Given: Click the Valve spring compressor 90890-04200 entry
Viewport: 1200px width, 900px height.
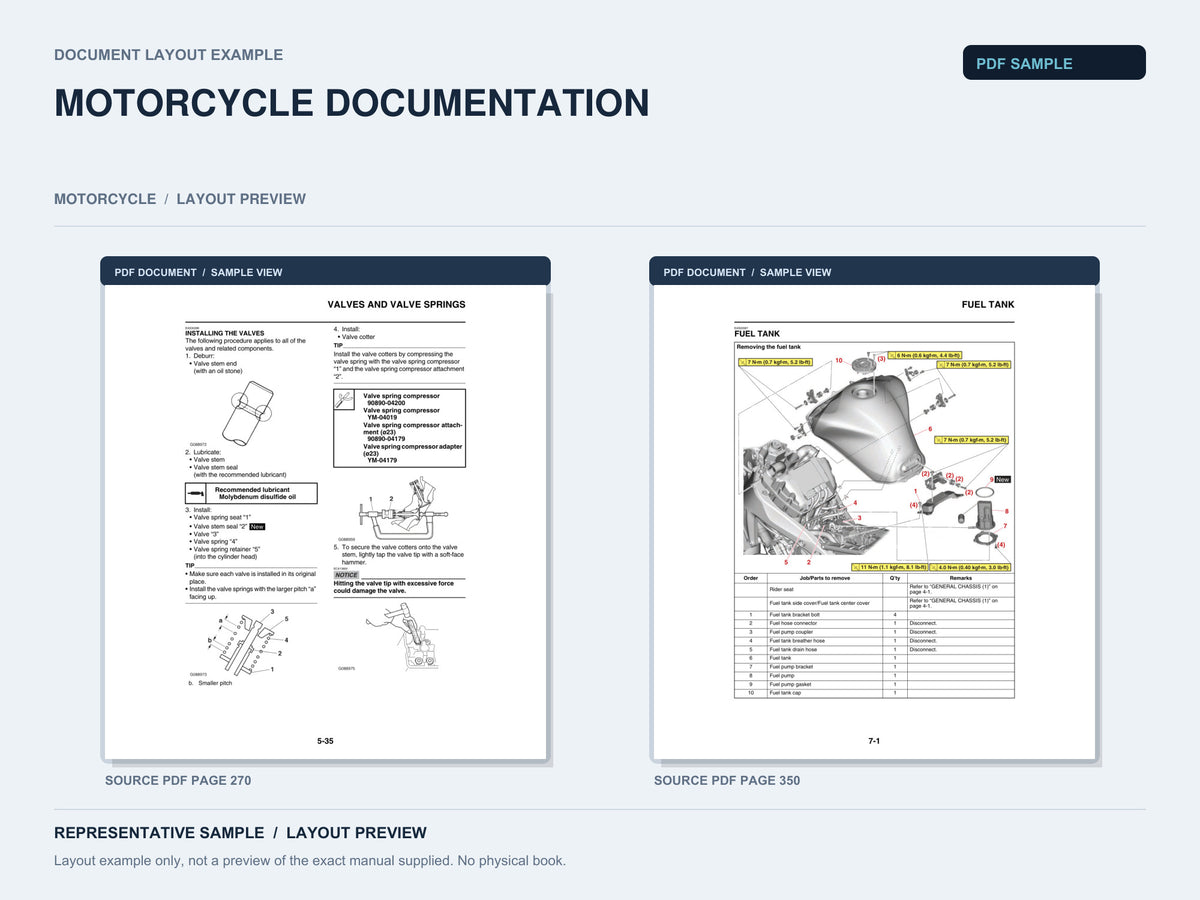Looking at the screenshot, I should [x=400, y=399].
